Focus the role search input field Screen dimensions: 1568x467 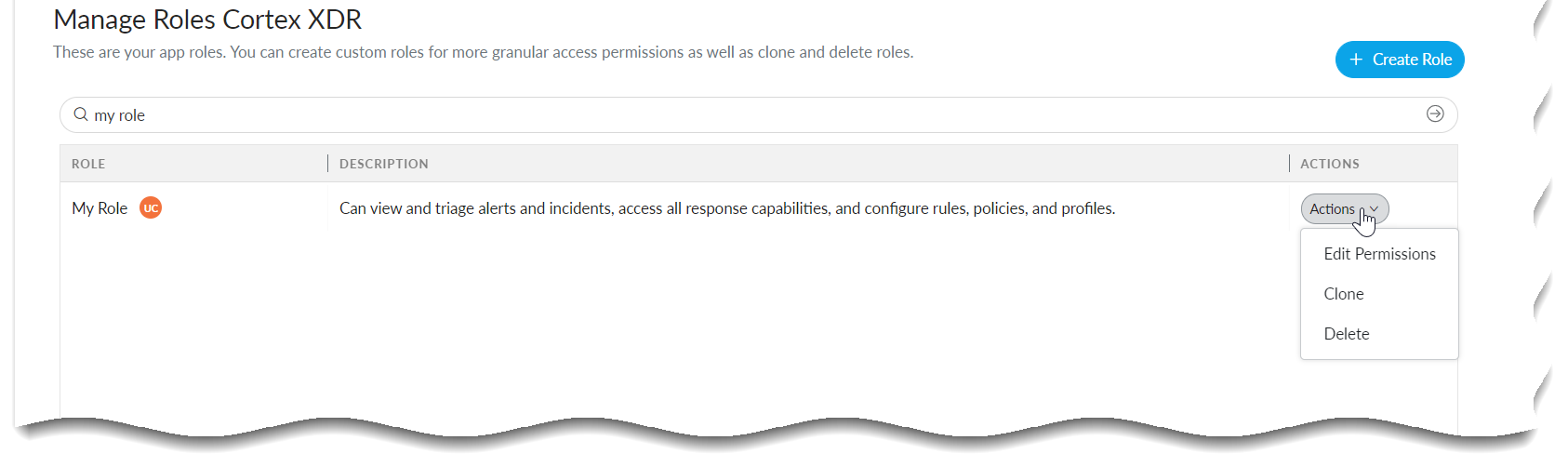[x=744, y=115]
